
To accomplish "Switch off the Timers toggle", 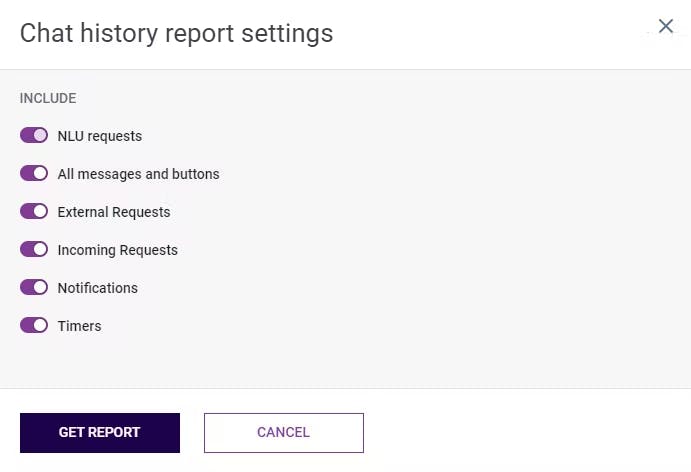I will point(34,326).
